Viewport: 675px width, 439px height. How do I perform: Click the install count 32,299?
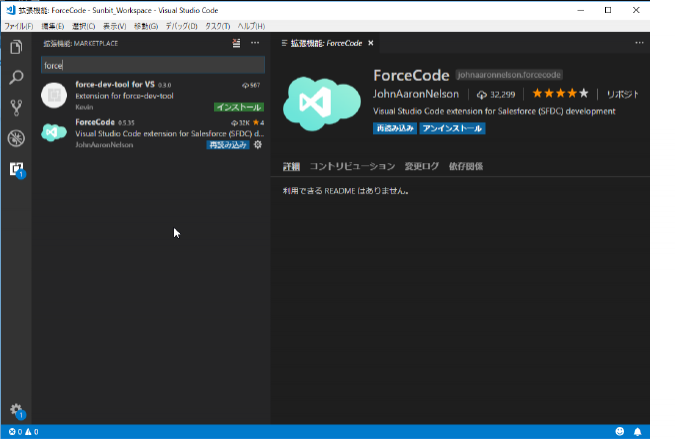[x=496, y=94]
